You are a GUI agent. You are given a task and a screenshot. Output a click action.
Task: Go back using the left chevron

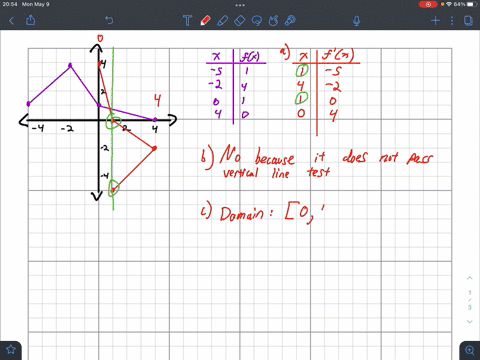click(11, 21)
